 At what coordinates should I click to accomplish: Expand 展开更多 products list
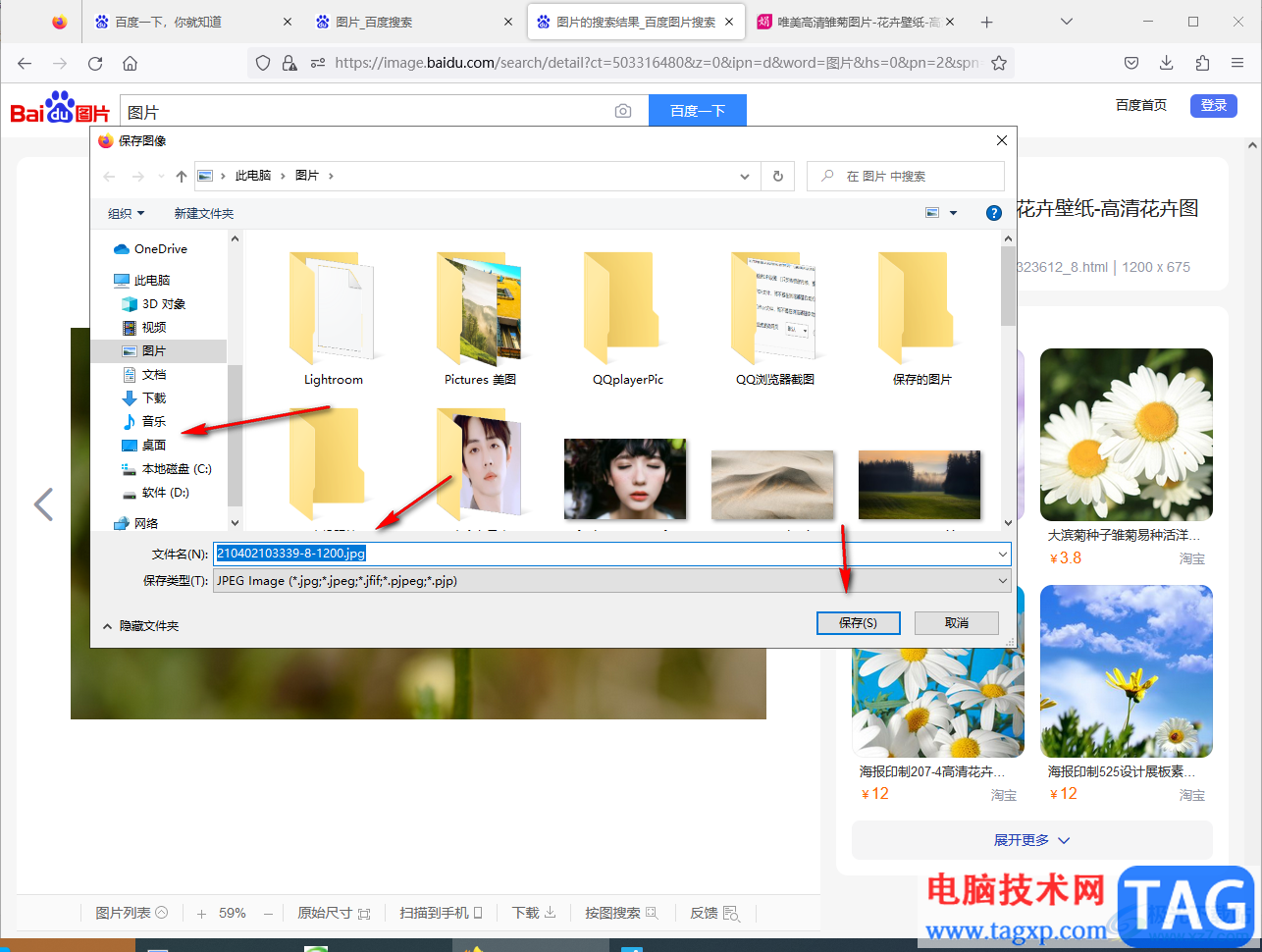[1031, 840]
